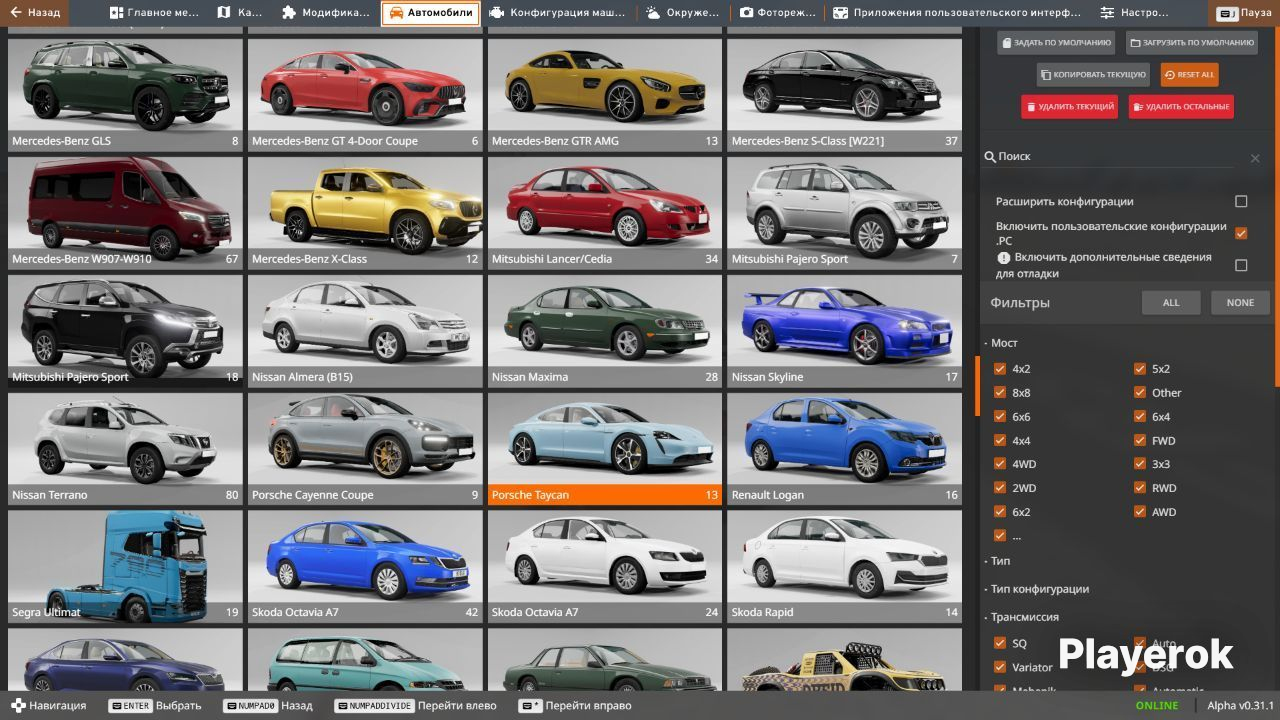Select the Mitsubishi Lancer/Cedia car

click(x=605, y=212)
